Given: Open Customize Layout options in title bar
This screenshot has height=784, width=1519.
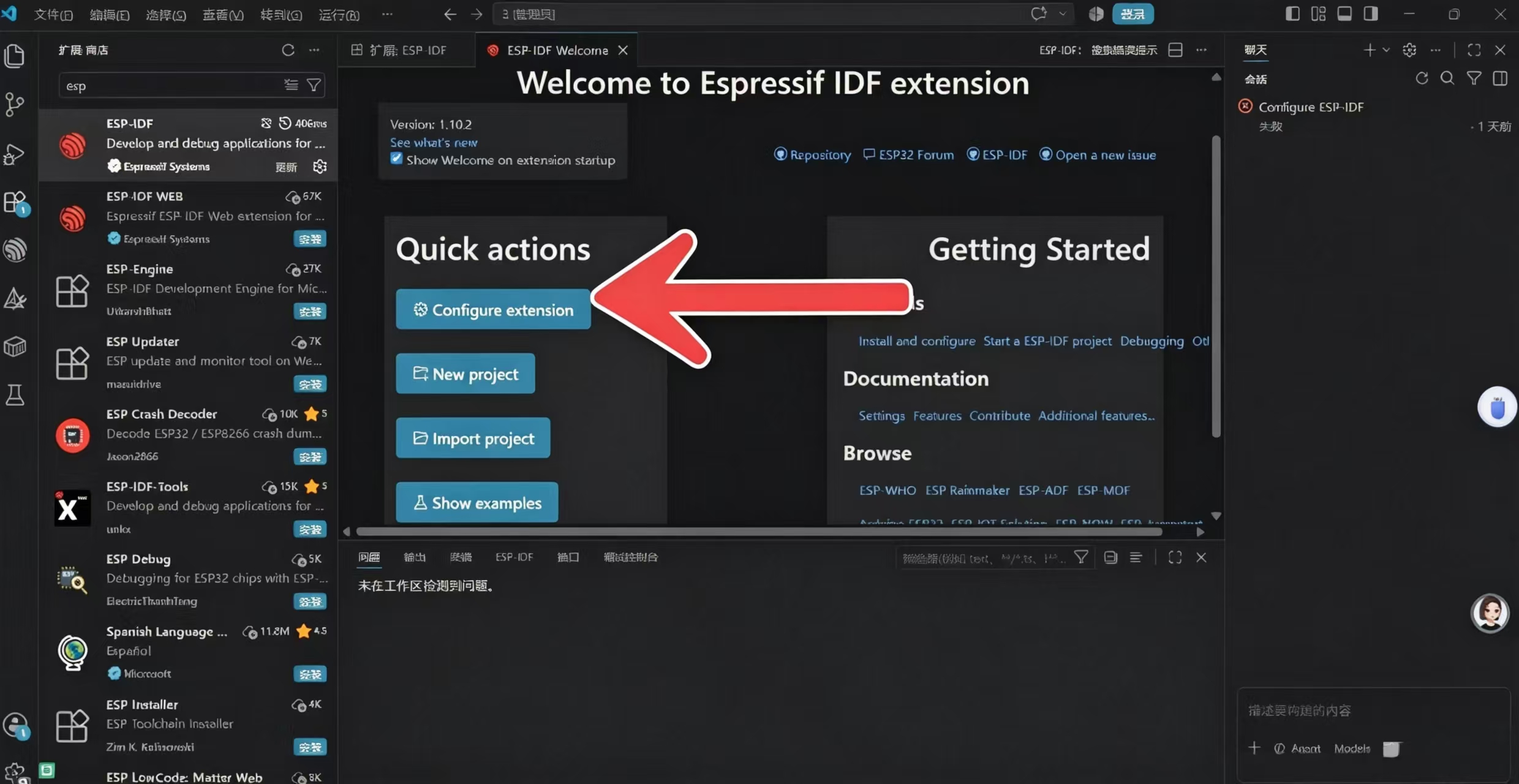Looking at the screenshot, I should click(x=1318, y=14).
